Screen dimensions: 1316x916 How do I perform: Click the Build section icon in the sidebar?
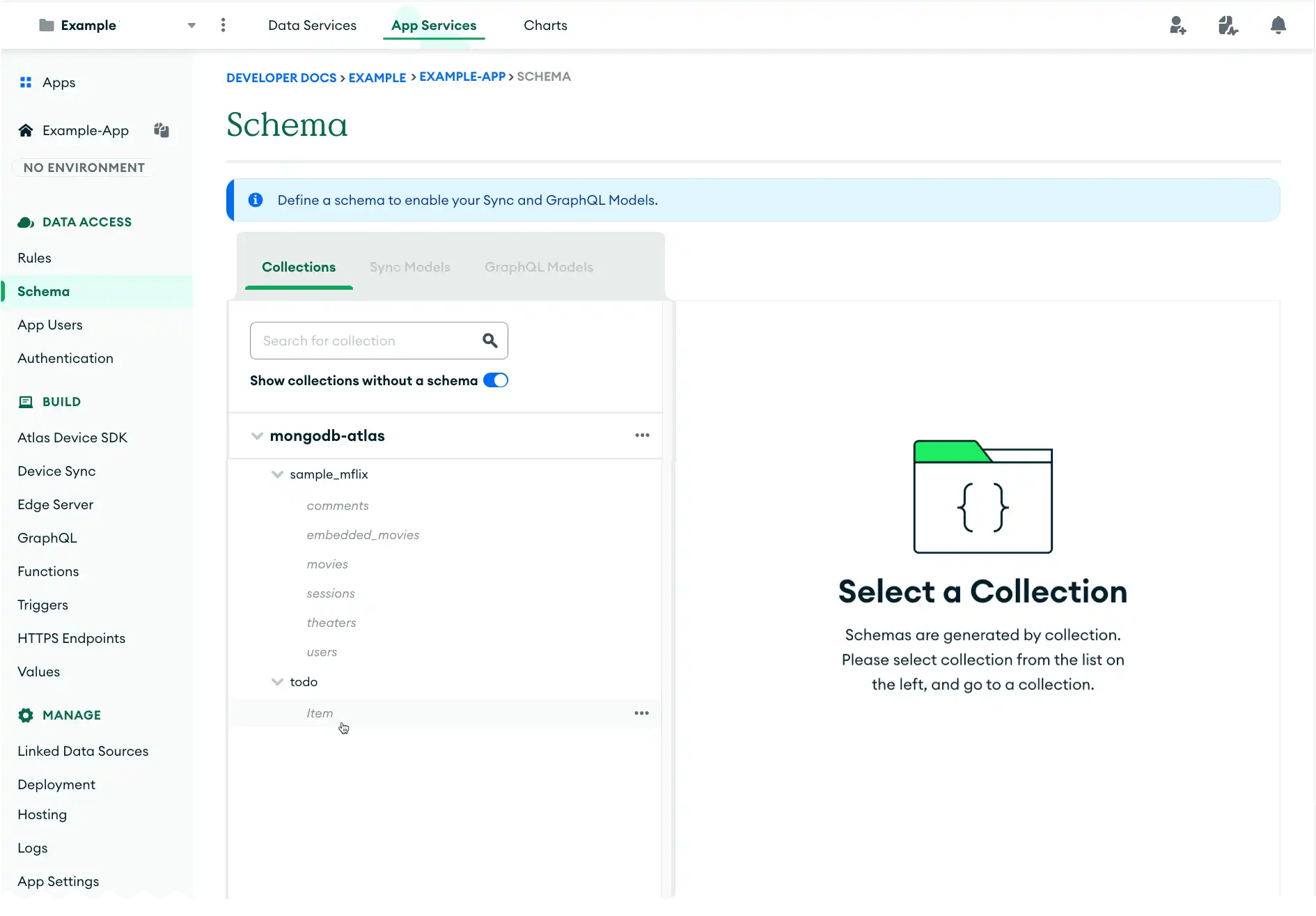26,402
